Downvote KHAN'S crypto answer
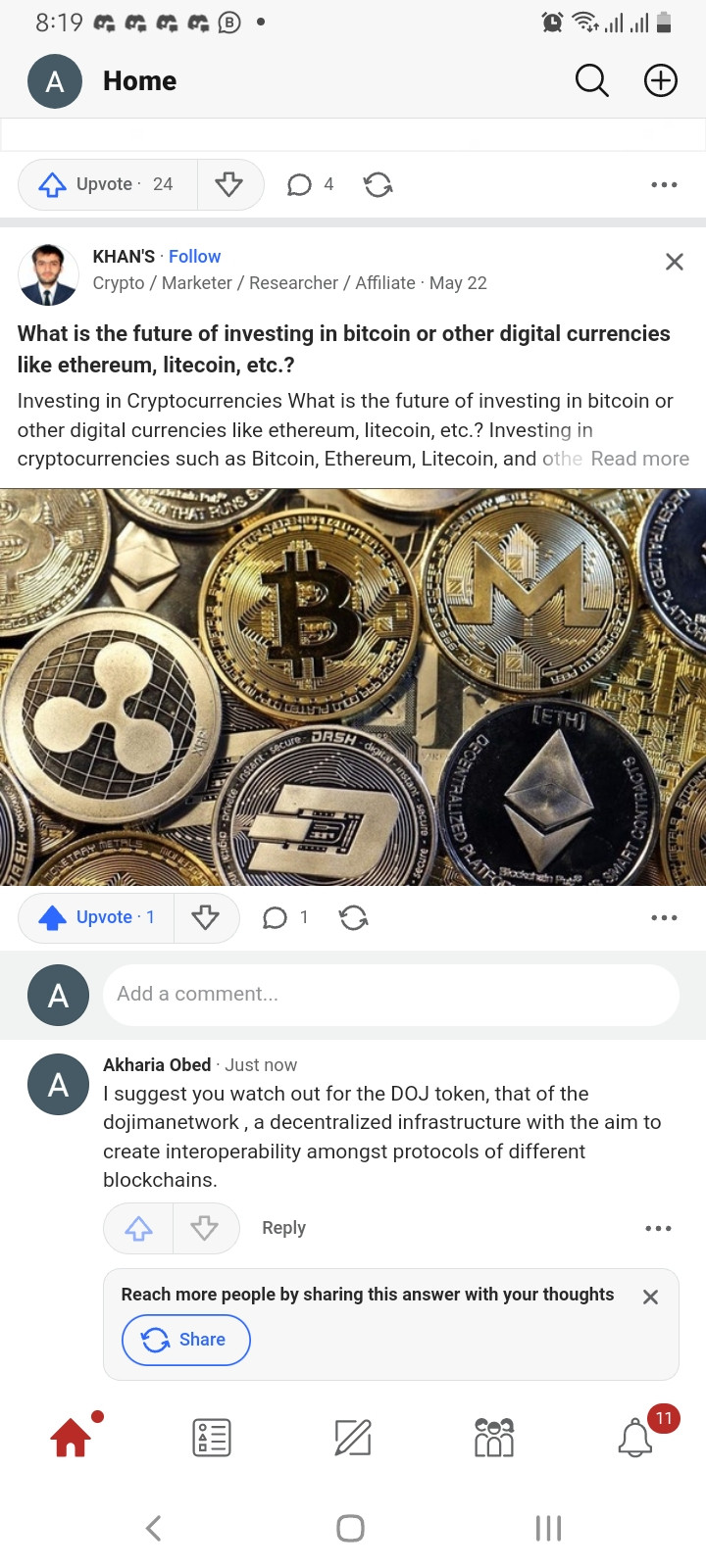Screen dimensions: 706x1568 206,917
